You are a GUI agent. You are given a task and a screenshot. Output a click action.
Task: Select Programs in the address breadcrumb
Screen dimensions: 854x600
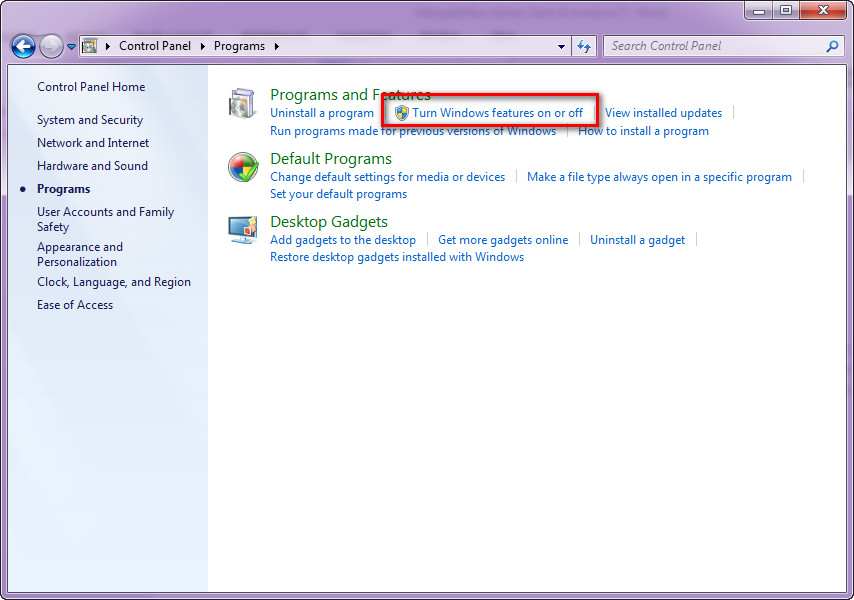coord(239,46)
